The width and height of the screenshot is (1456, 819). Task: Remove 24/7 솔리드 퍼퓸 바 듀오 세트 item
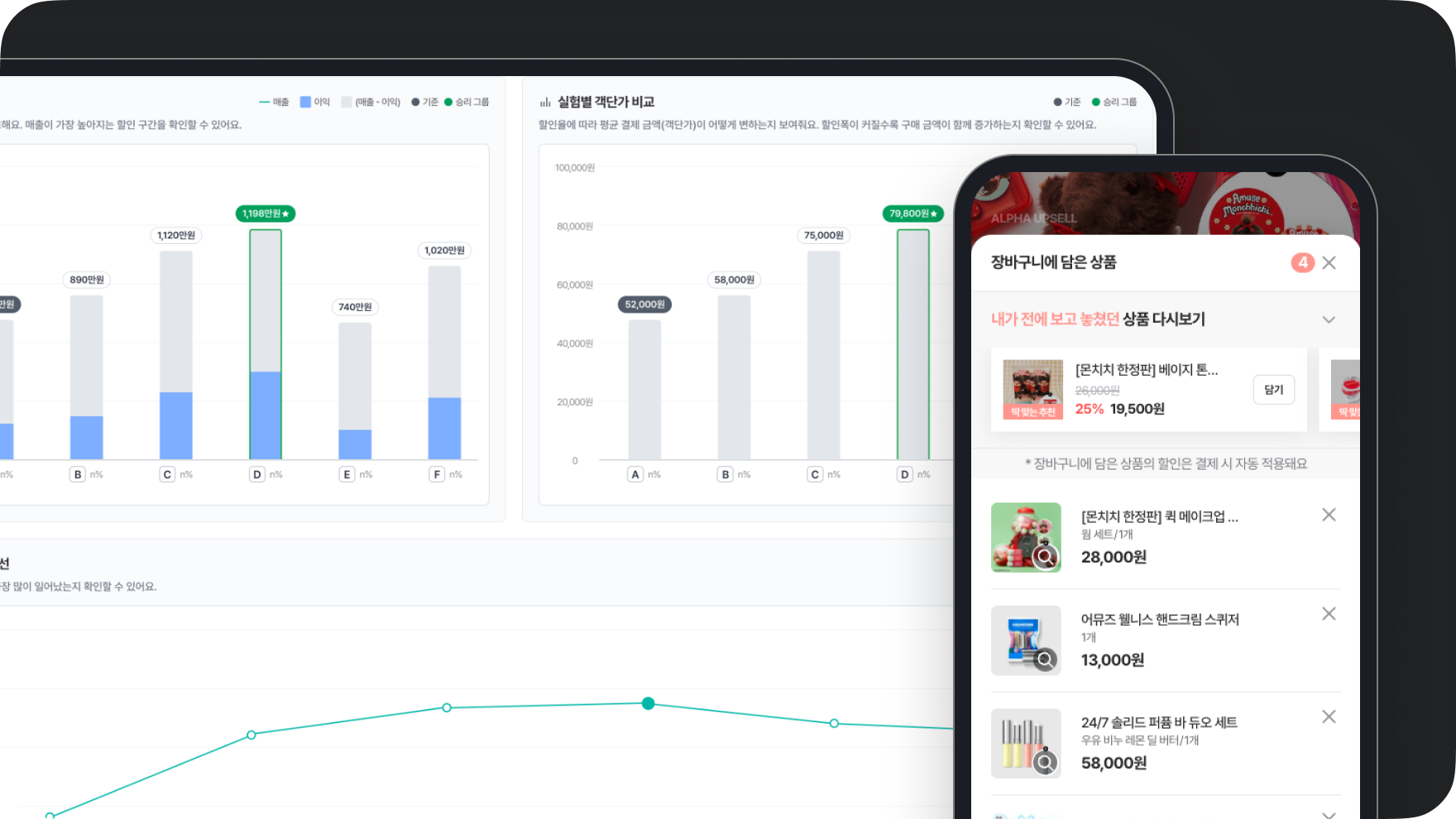coord(1329,716)
